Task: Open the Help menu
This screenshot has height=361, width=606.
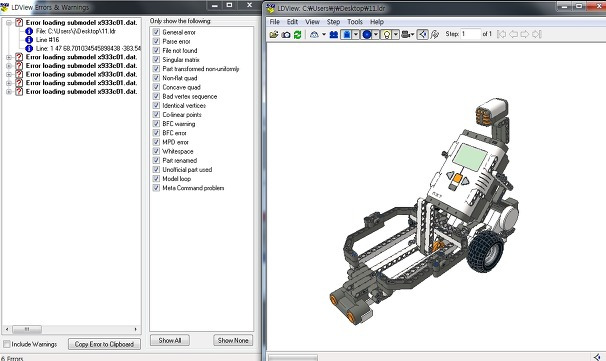Action: (377, 22)
